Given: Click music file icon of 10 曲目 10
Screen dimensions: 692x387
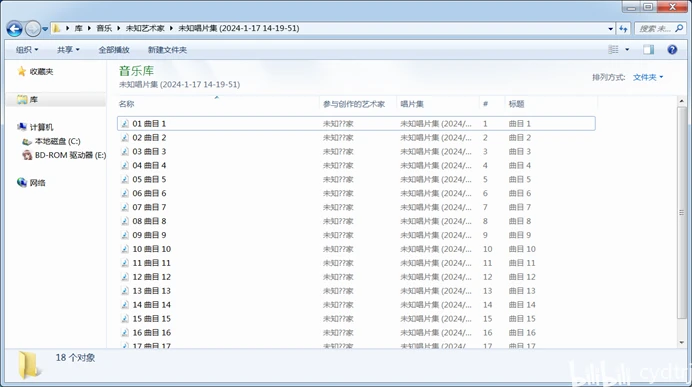Looking at the screenshot, I should pyautogui.click(x=125, y=249).
